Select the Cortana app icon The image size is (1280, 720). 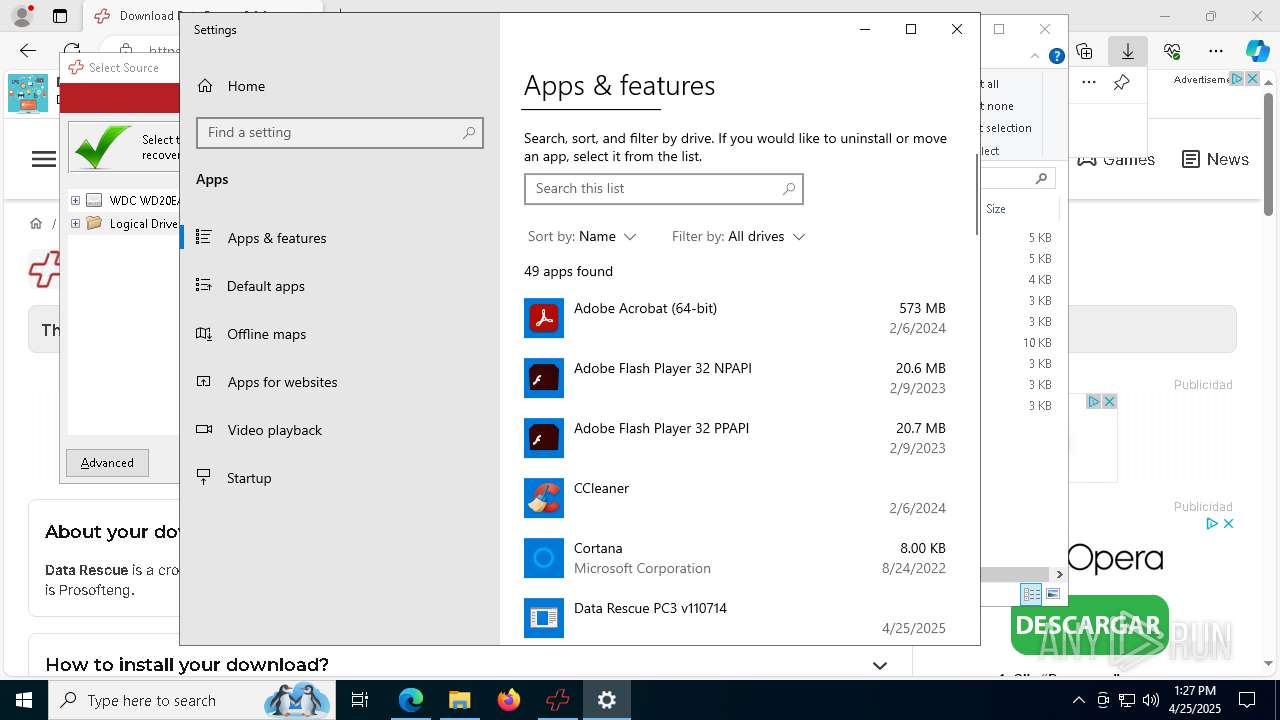pos(544,558)
